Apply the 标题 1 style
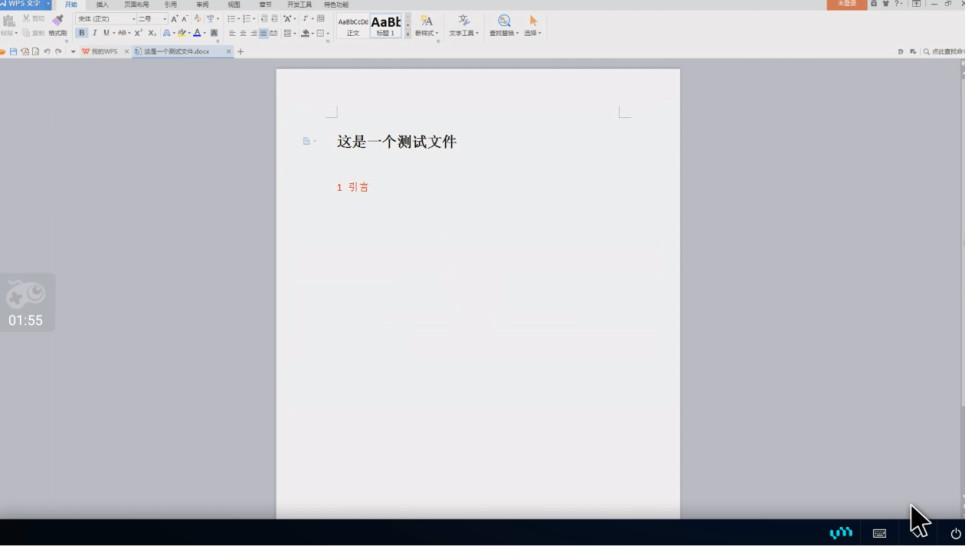The width and height of the screenshot is (975, 550). tap(386, 26)
